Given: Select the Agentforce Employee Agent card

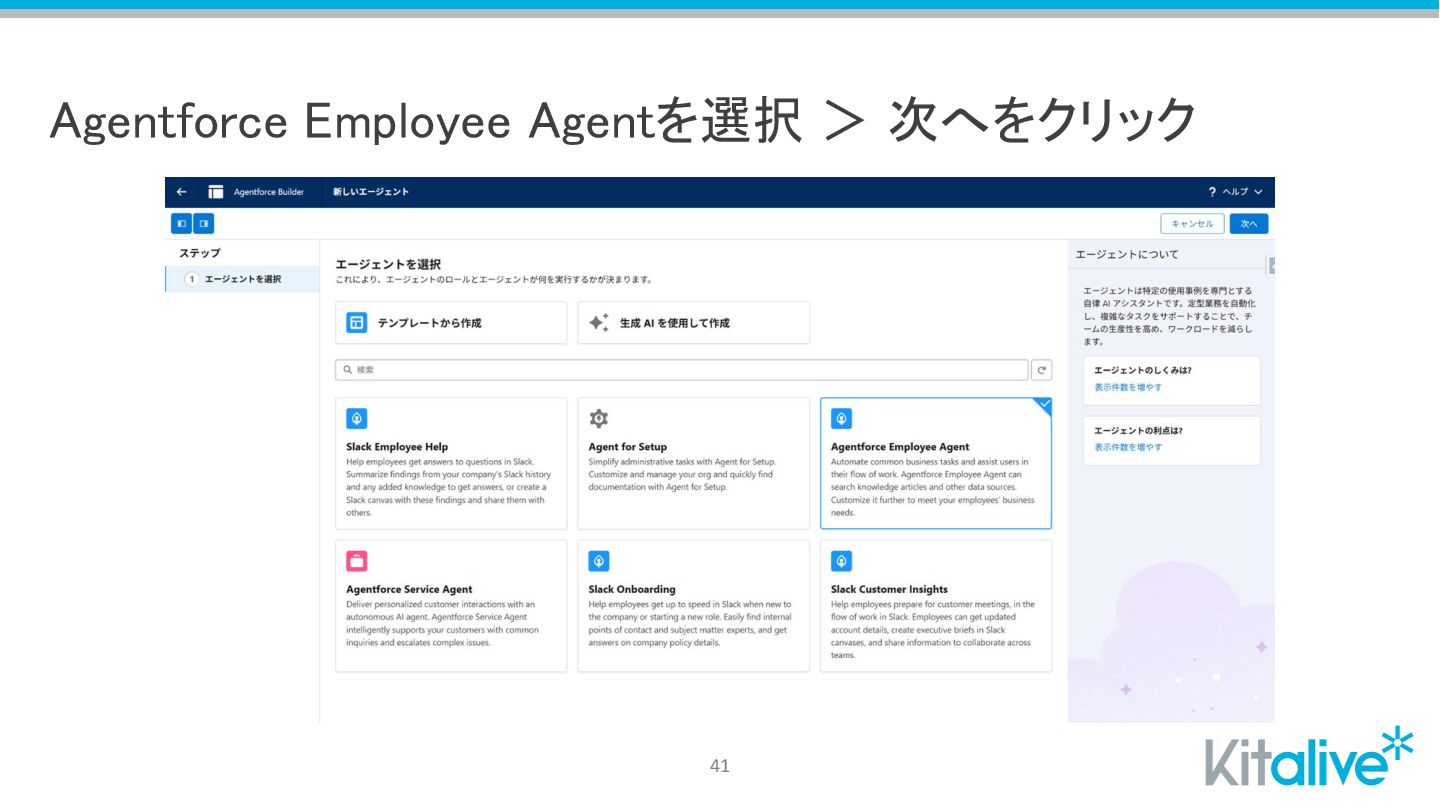Looking at the screenshot, I should click(936, 463).
